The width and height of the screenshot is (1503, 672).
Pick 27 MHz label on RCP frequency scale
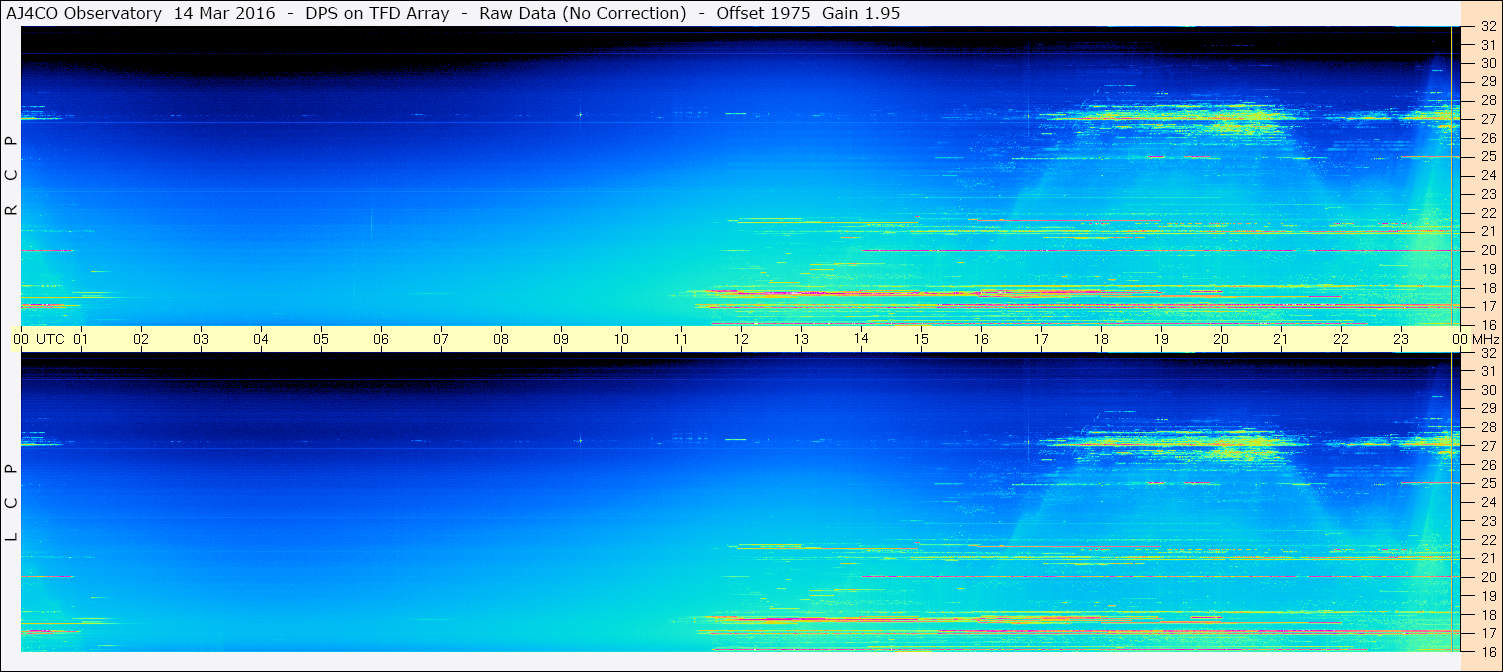click(1488, 119)
